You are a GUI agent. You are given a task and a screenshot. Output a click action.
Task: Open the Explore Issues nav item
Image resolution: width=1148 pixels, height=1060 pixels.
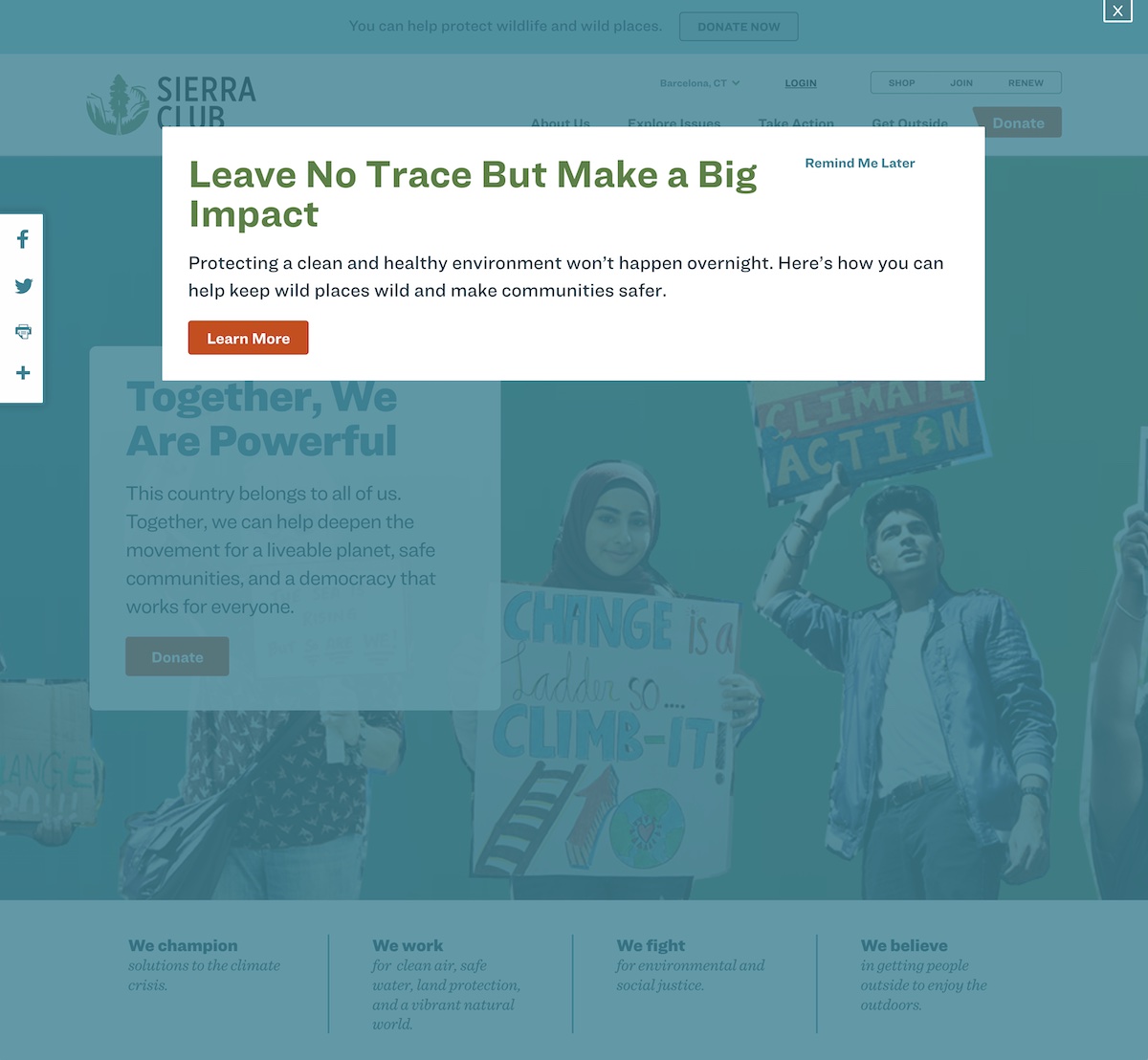click(673, 121)
